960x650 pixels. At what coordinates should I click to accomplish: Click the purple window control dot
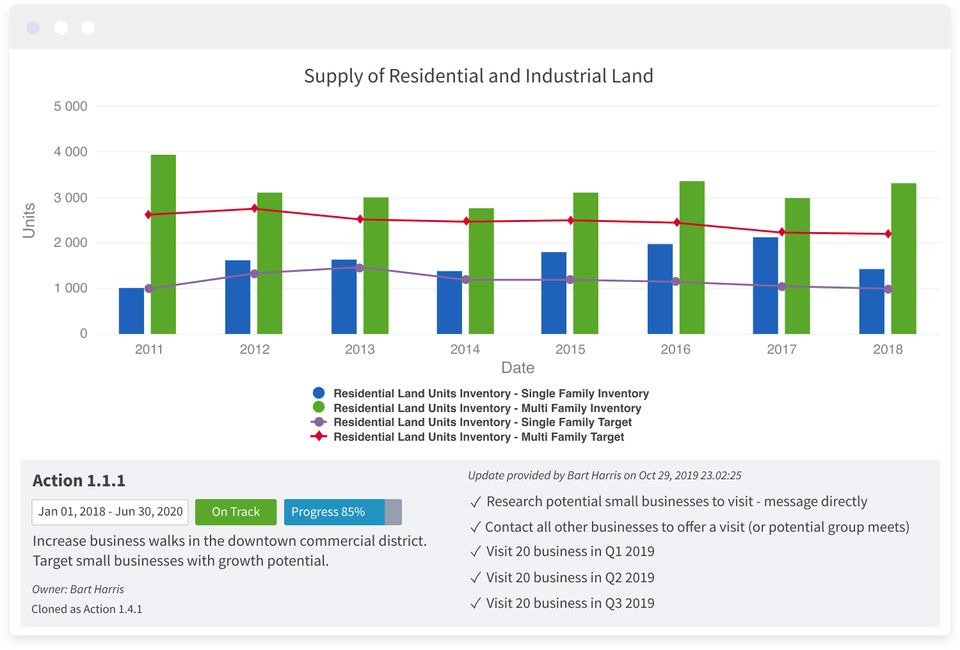click(x=33, y=28)
